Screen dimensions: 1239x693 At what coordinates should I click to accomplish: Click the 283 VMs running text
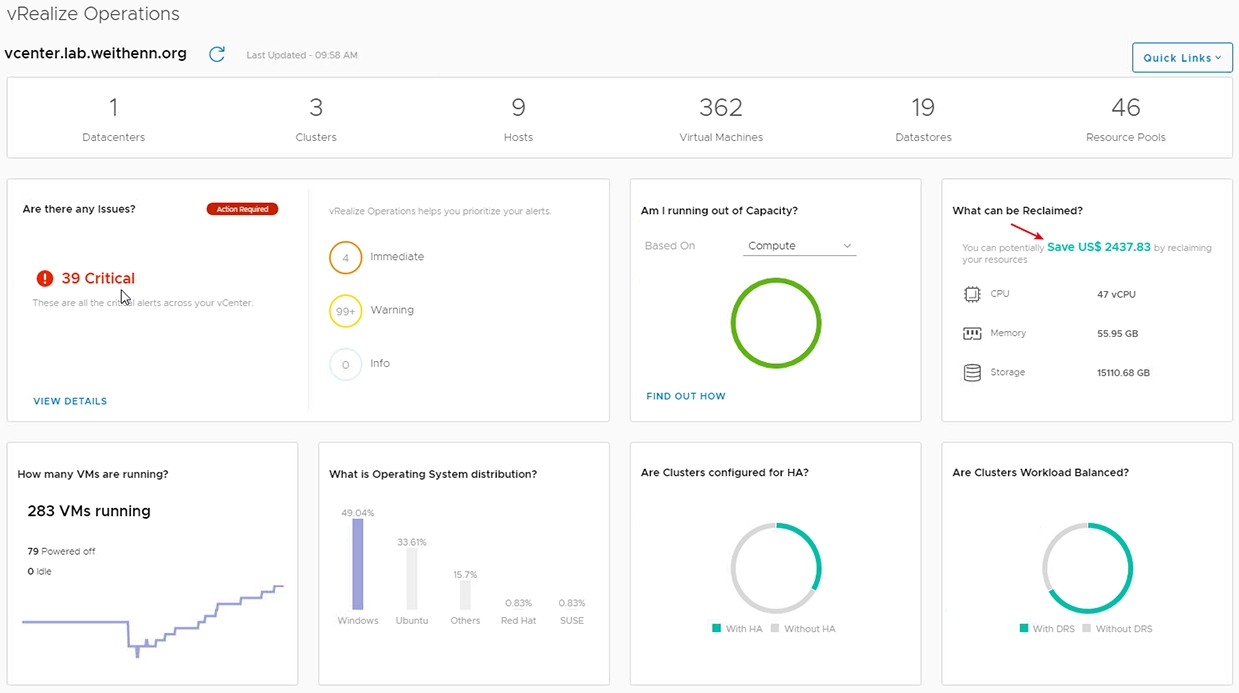(x=89, y=511)
